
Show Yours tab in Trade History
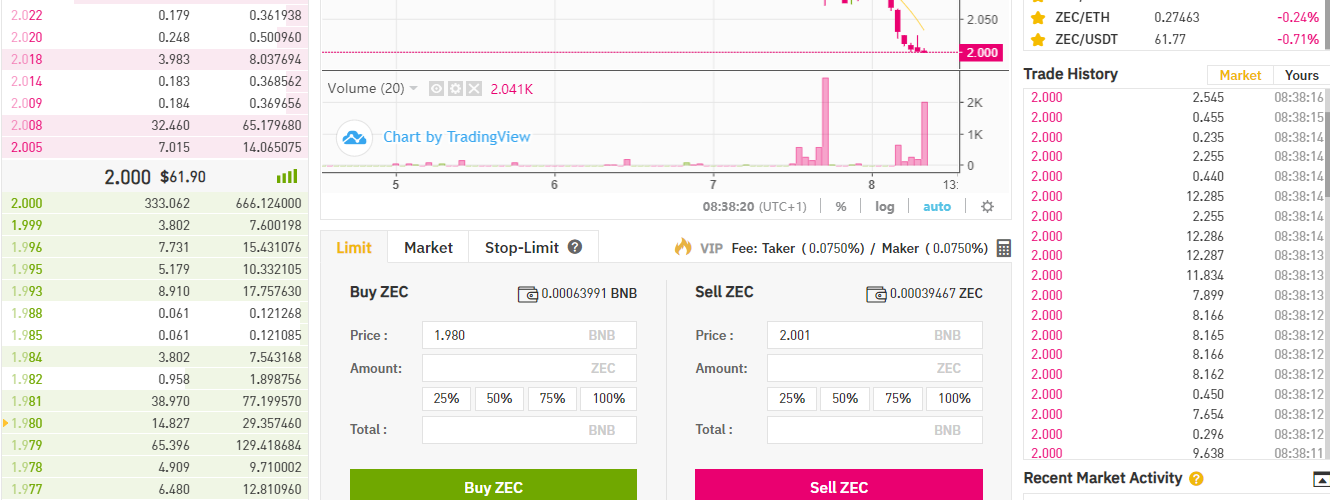click(1301, 75)
